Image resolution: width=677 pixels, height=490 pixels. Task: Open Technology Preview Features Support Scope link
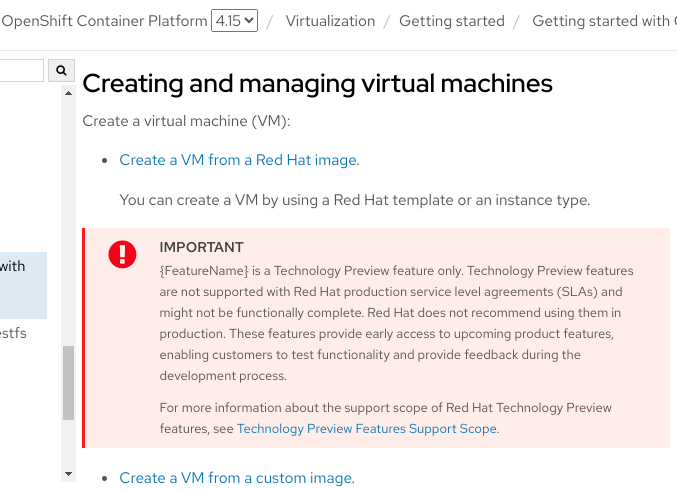point(367,429)
